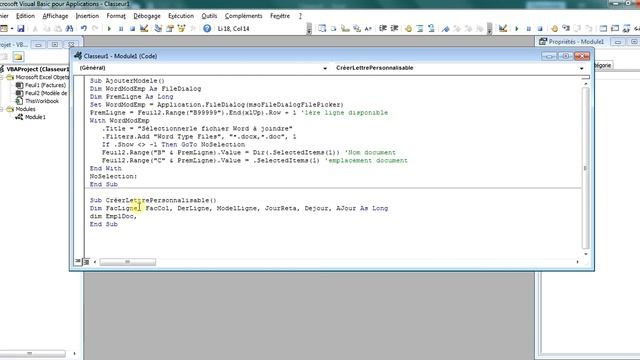The width and height of the screenshot is (640, 360).
Task: Minimize the Project explorer panel
Action: pyautogui.click(x=38, y=44)
